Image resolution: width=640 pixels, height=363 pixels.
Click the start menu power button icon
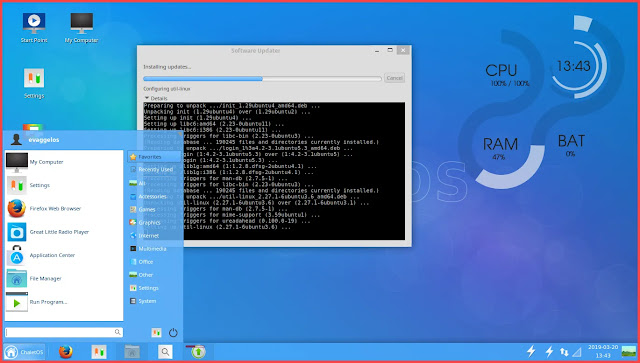coord(173,333)
